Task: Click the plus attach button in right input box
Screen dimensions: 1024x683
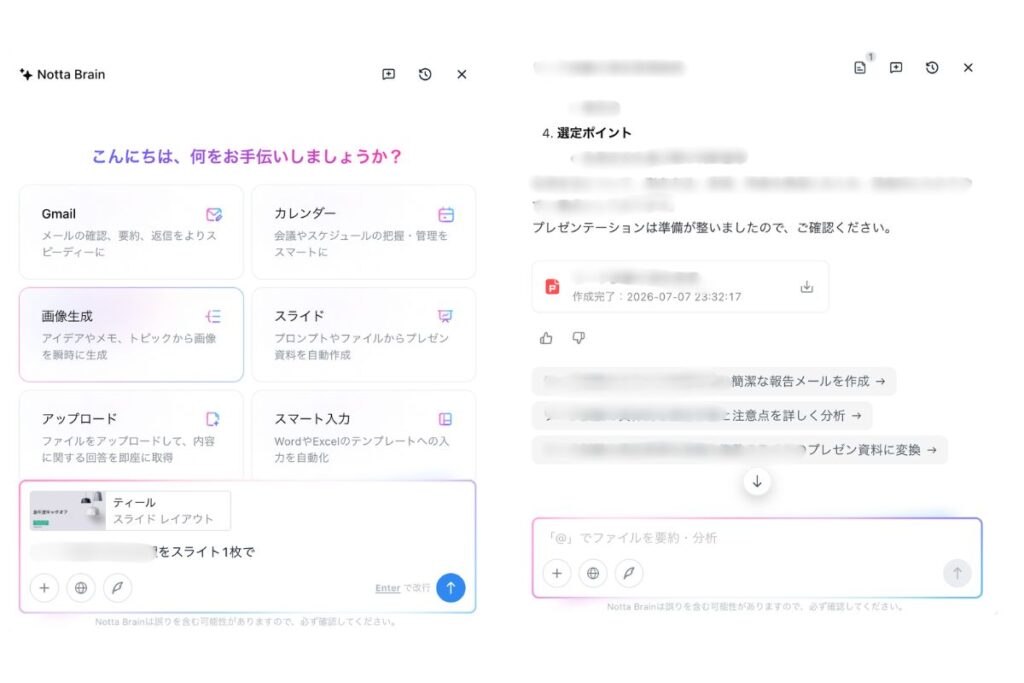Action: (557, 573)
